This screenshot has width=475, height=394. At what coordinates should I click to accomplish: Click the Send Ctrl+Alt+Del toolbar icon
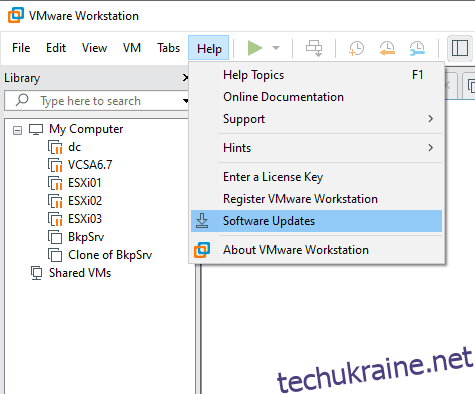[314, 48]
